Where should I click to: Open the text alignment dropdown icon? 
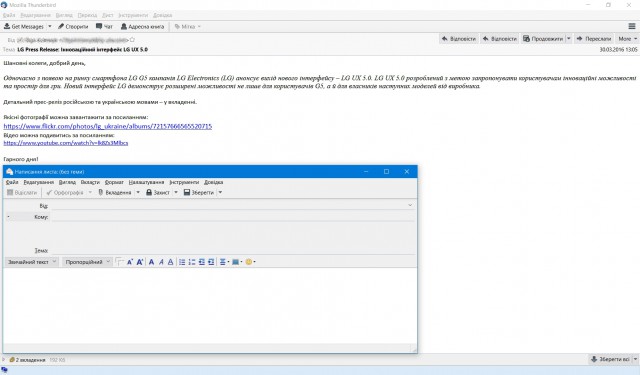(x=224, y=262)
